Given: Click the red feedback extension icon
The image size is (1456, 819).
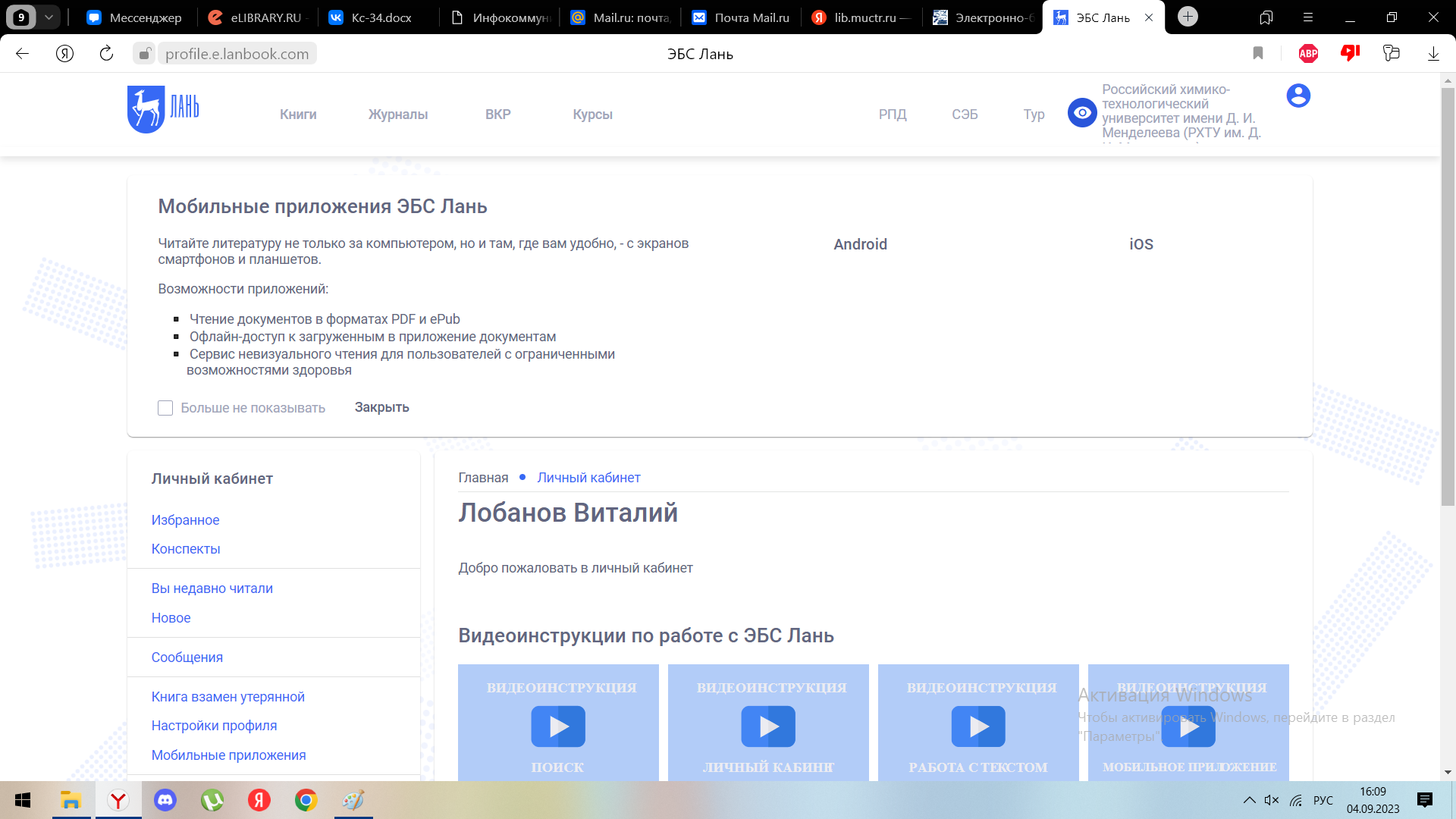Looking at the screenshot, I should click(1350, 53).
